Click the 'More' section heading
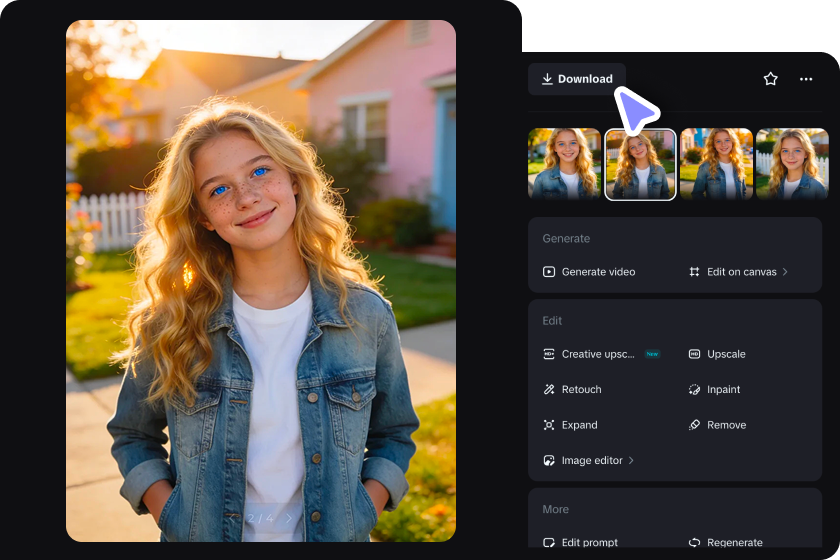This screenshot has width=840, height=560. click(x=556, y=509)
